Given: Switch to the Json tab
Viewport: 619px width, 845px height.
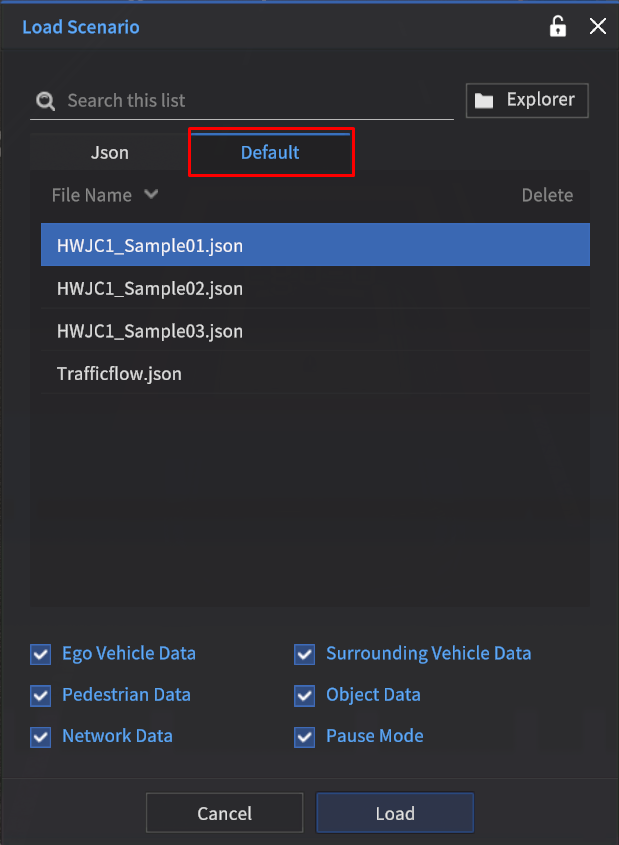Looking at the screenshot, I should 110,153.
